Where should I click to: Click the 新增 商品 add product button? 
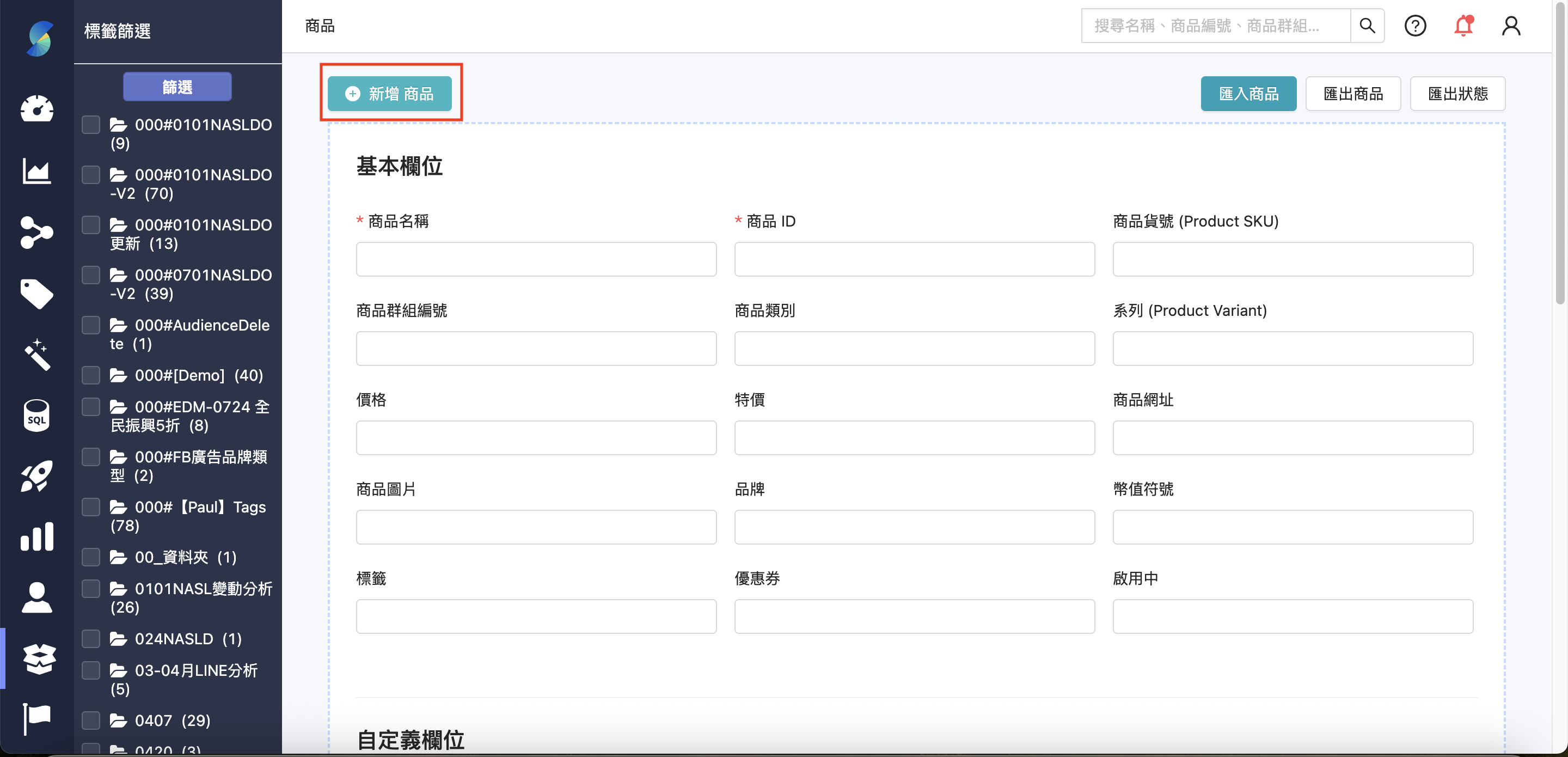pos(390,94)
